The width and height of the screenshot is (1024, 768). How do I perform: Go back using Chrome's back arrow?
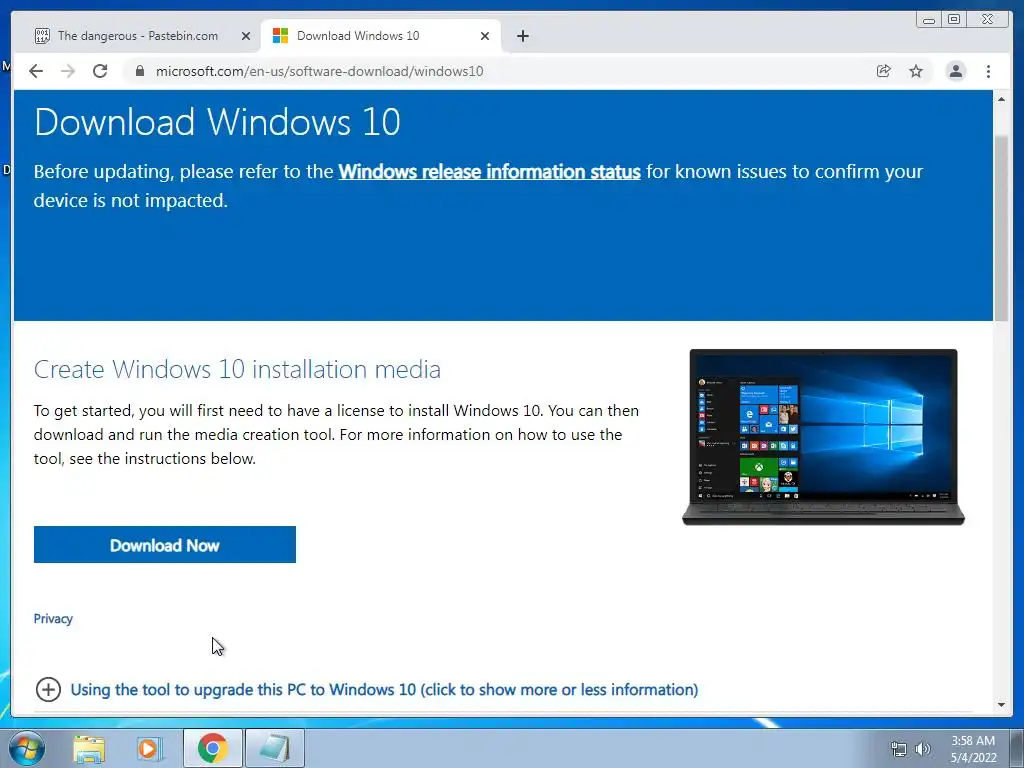click(36, 71)
